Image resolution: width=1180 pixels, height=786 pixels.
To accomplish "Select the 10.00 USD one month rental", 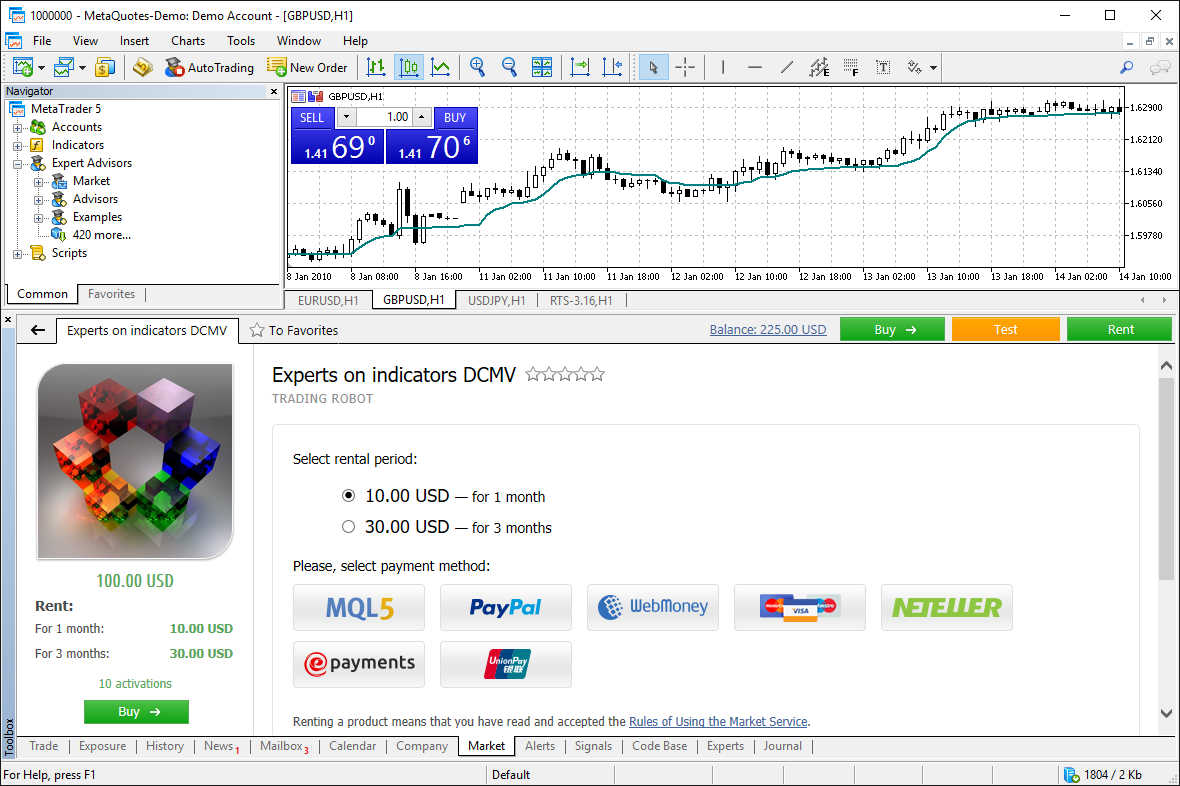I will (349, 496).
